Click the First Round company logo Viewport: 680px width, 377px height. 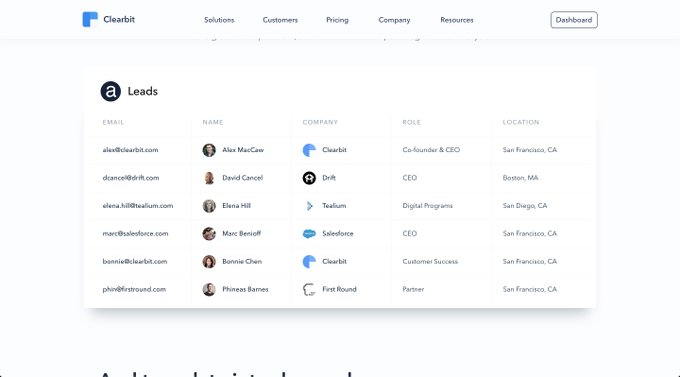pos(309,289)
